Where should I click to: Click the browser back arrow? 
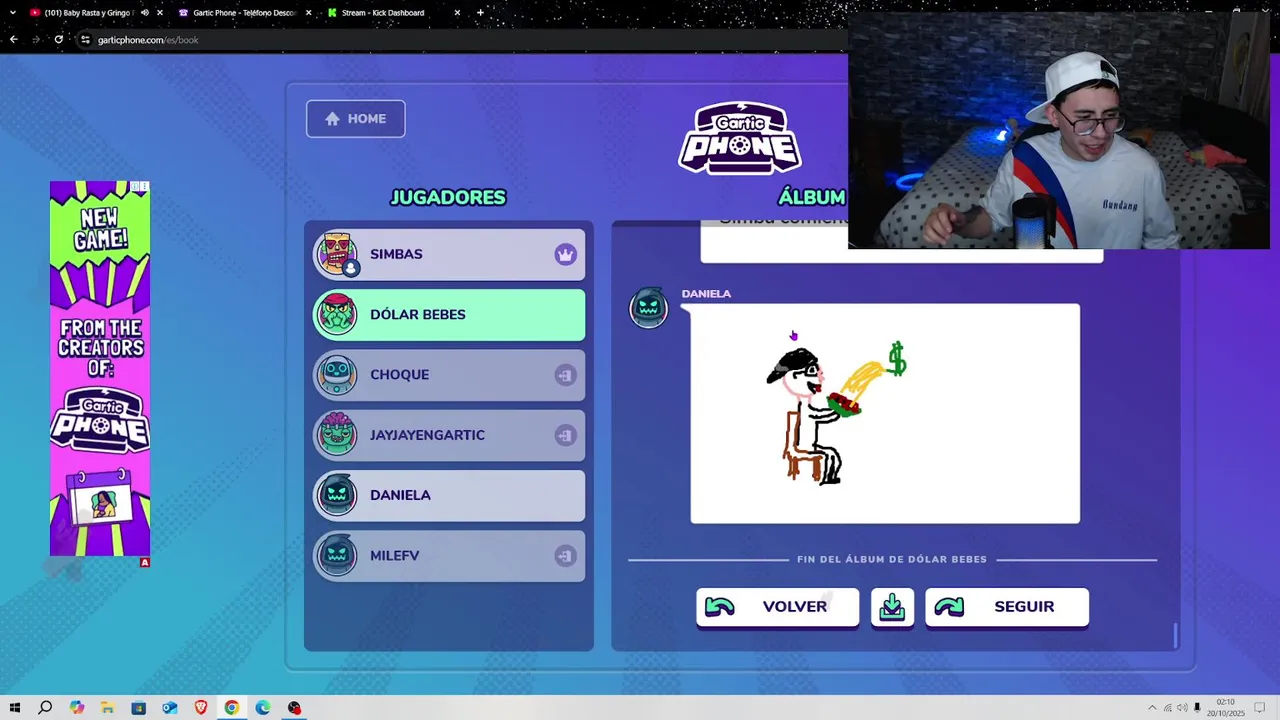click(x=13, y=40)
